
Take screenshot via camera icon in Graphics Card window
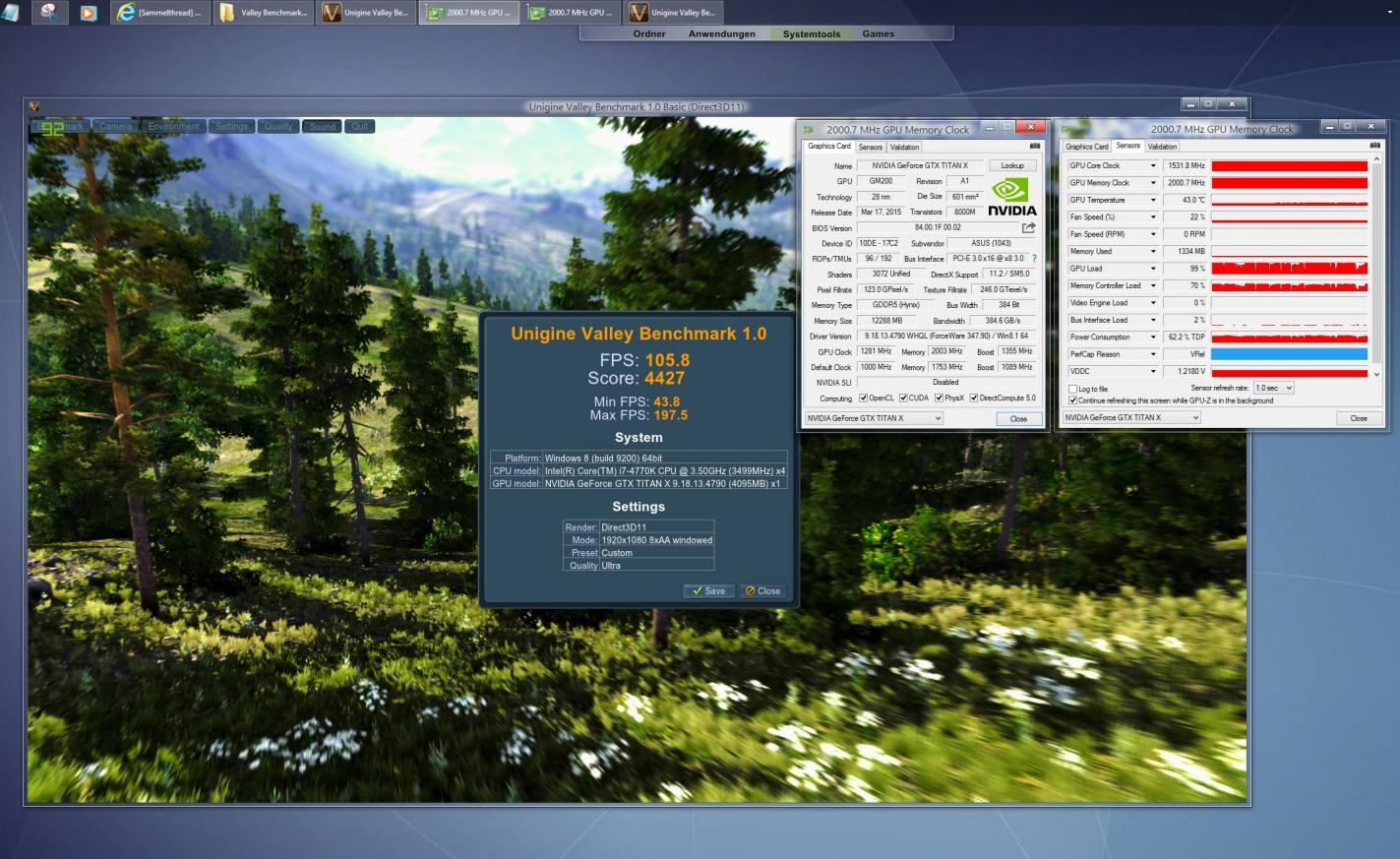(x=1035, y=146)
